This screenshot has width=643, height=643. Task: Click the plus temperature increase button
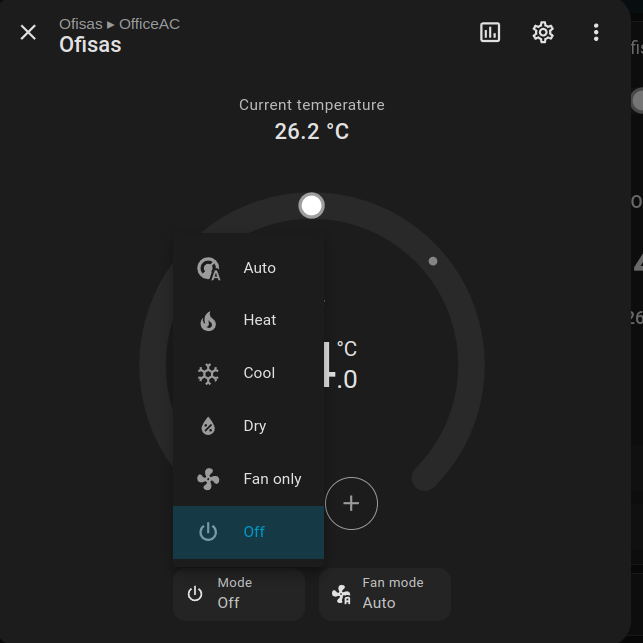pos(351,503)
